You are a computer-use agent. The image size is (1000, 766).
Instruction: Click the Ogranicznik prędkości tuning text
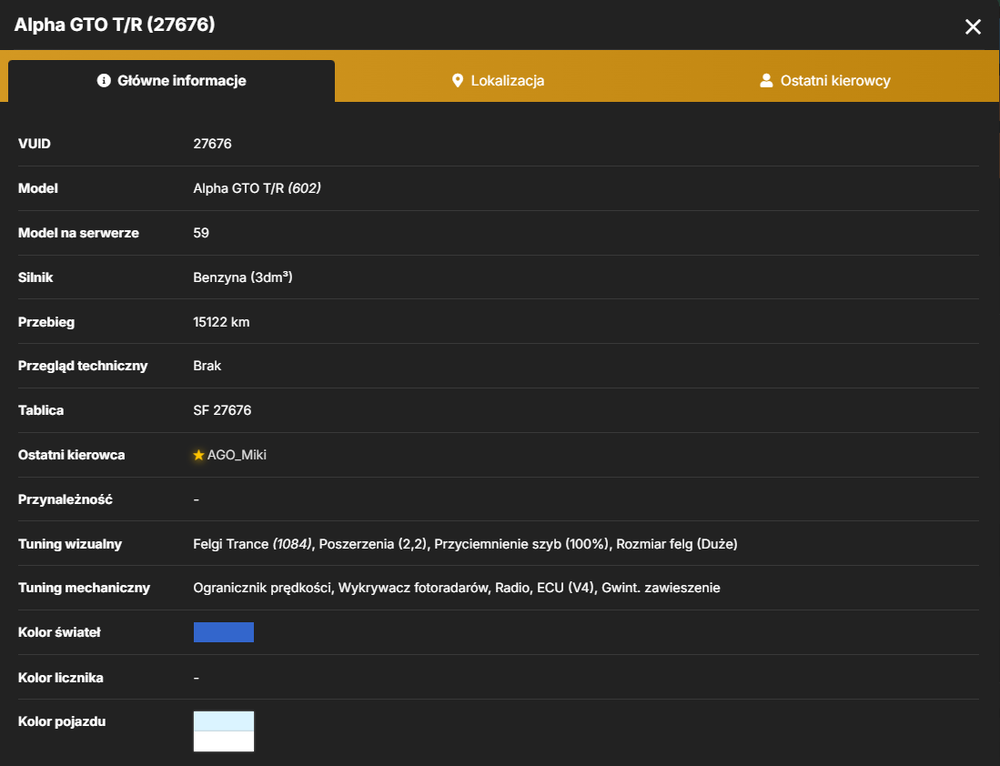coord(263,587)
